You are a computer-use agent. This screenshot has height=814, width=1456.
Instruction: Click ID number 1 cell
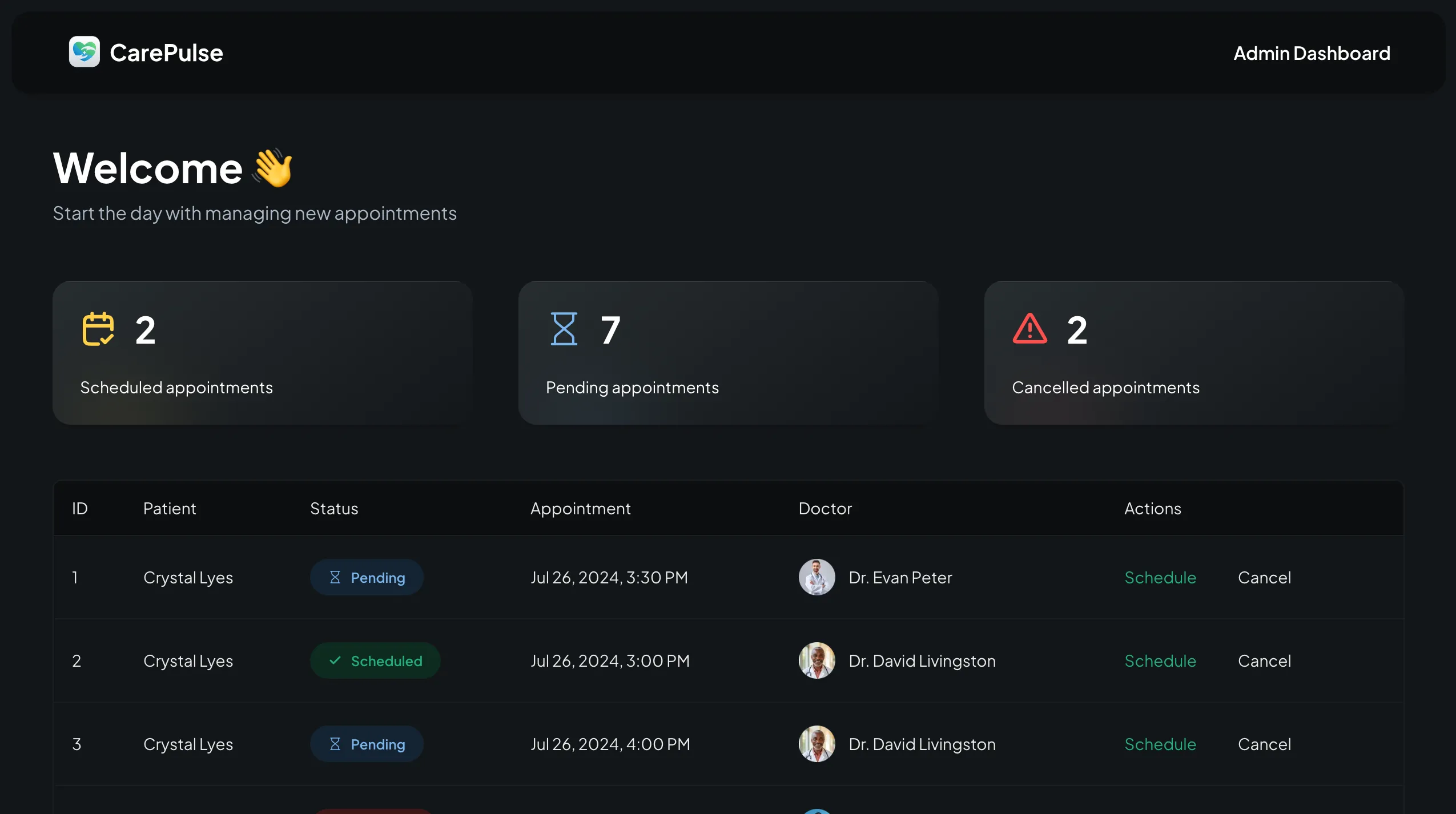pyautogui.click(x=75, y=577)
